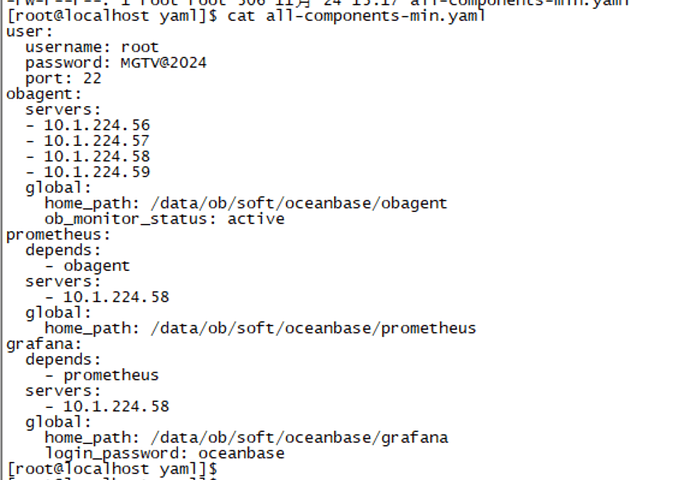The image size is (690, 480).
Task: Click the port: 22 line
Action: (64, 78)
